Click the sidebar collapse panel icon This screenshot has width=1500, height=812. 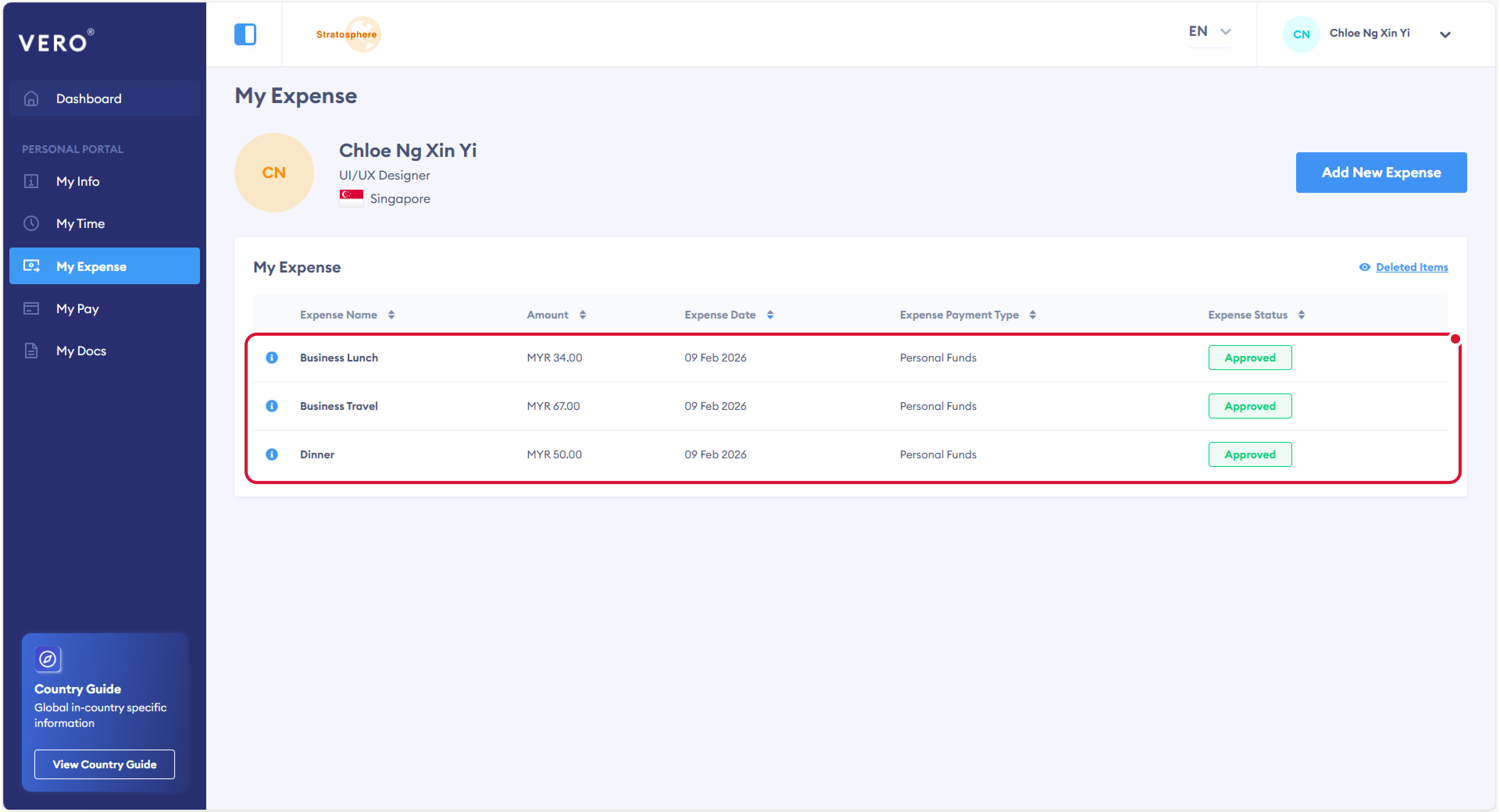(x=245, y=34)
